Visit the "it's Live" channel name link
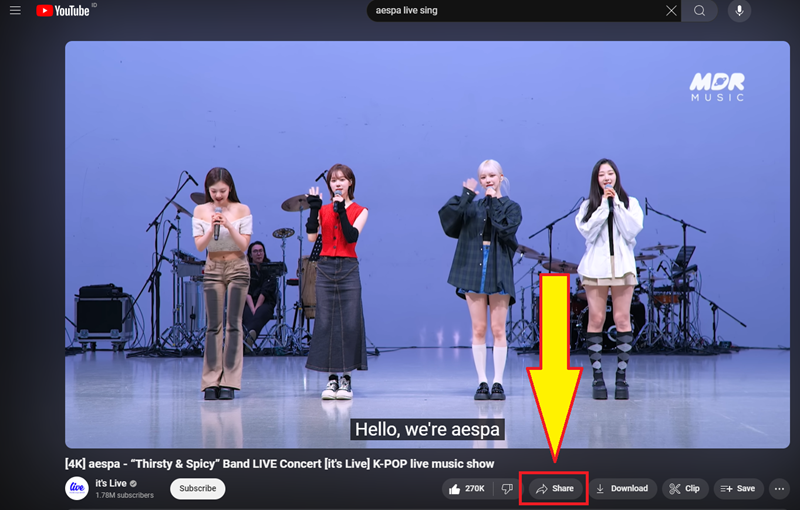Screen dimensions: 800x510 [x=110, y=483]
